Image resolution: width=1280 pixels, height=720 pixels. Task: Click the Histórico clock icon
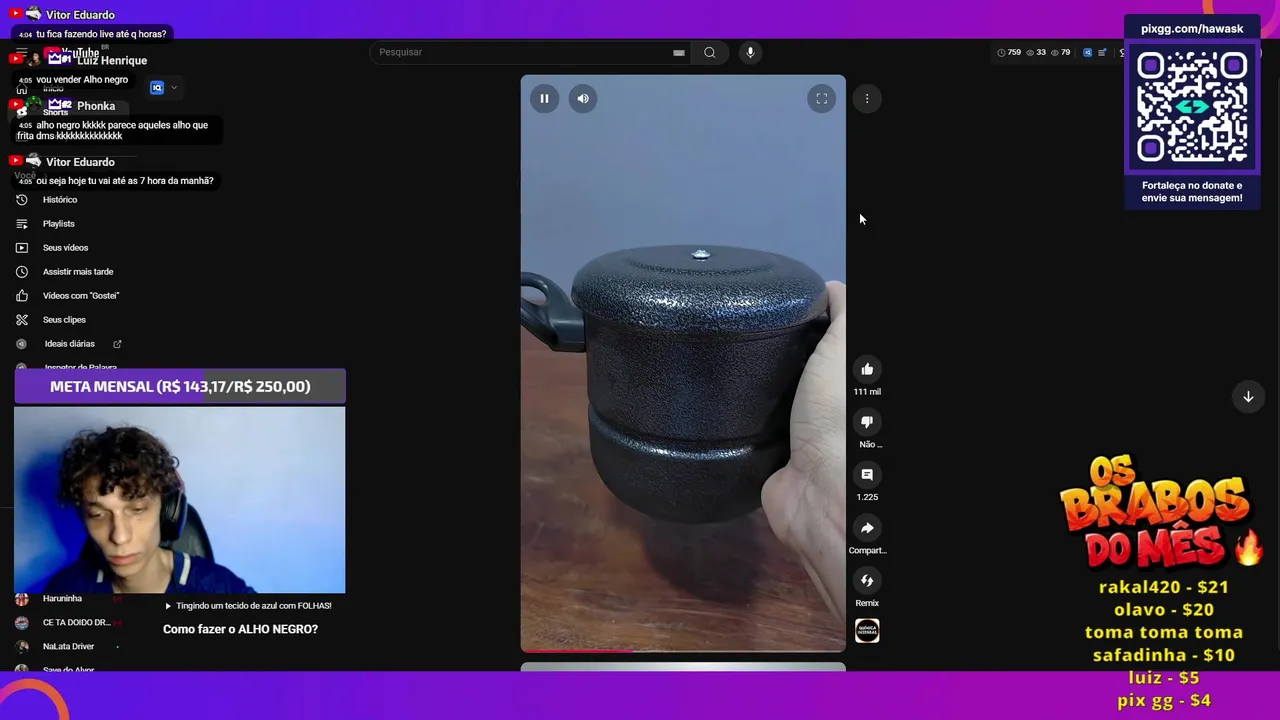22,200
